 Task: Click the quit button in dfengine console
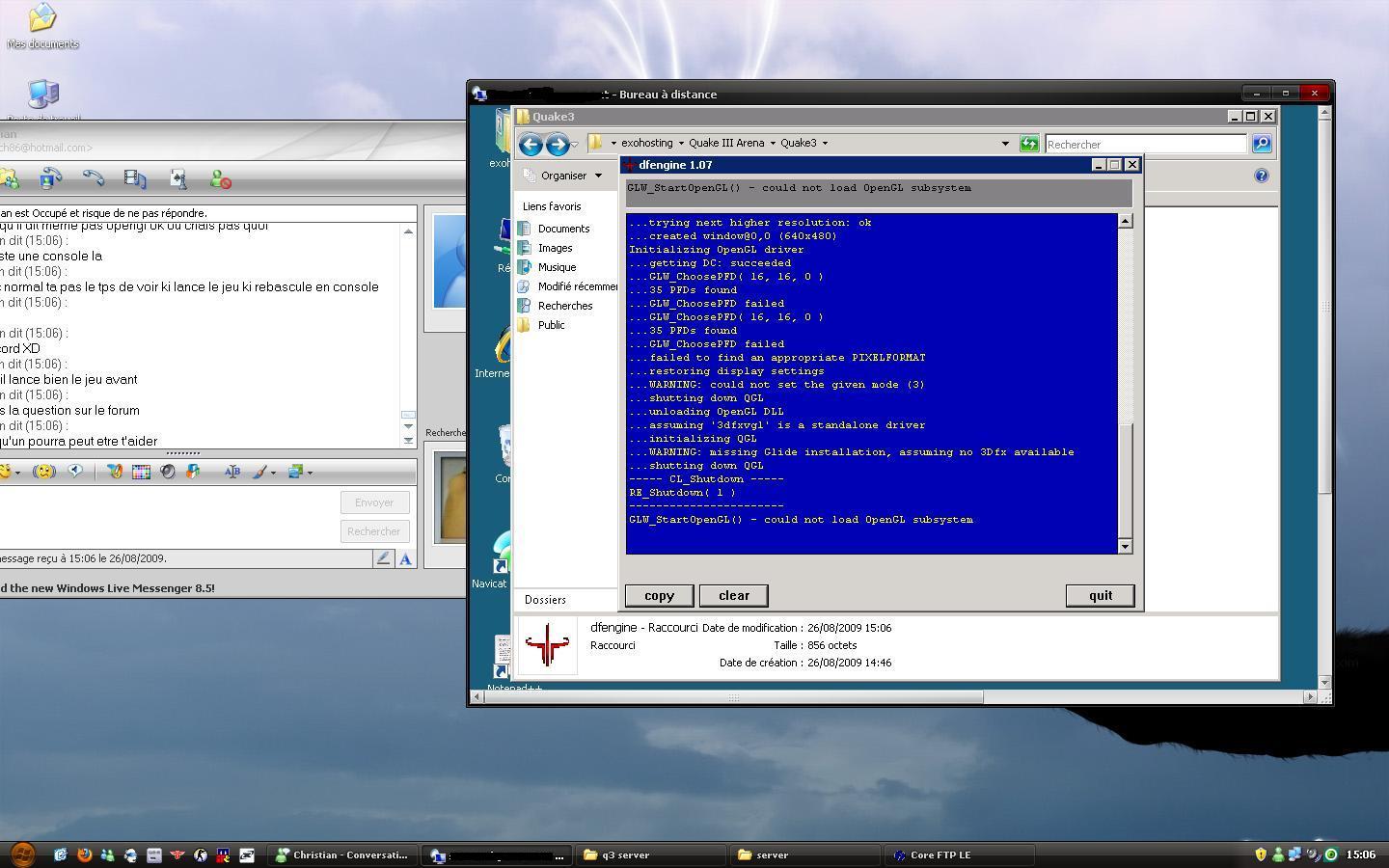[1101, 595]
